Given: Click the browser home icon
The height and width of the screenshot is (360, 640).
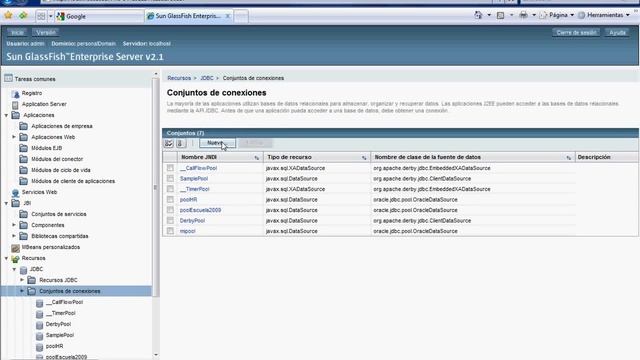Looking at the screenshot, I should tap(478, 15).
